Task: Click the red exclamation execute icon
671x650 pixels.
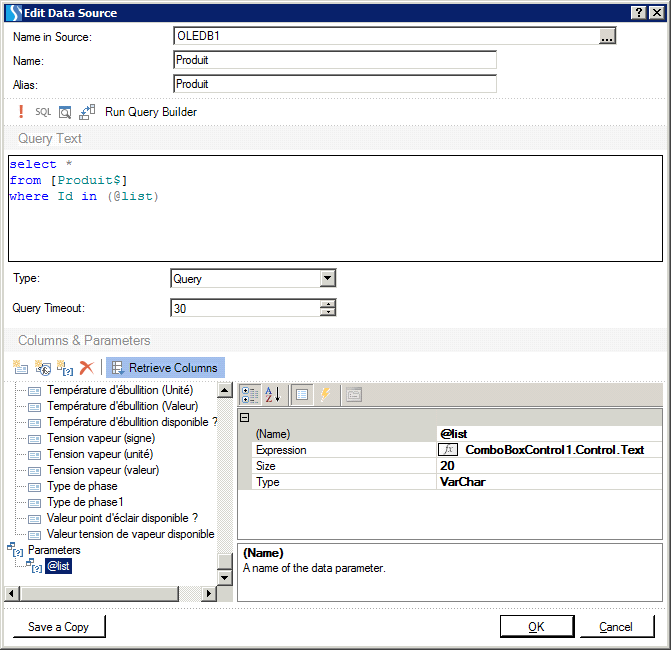Action: click(21, 112)
